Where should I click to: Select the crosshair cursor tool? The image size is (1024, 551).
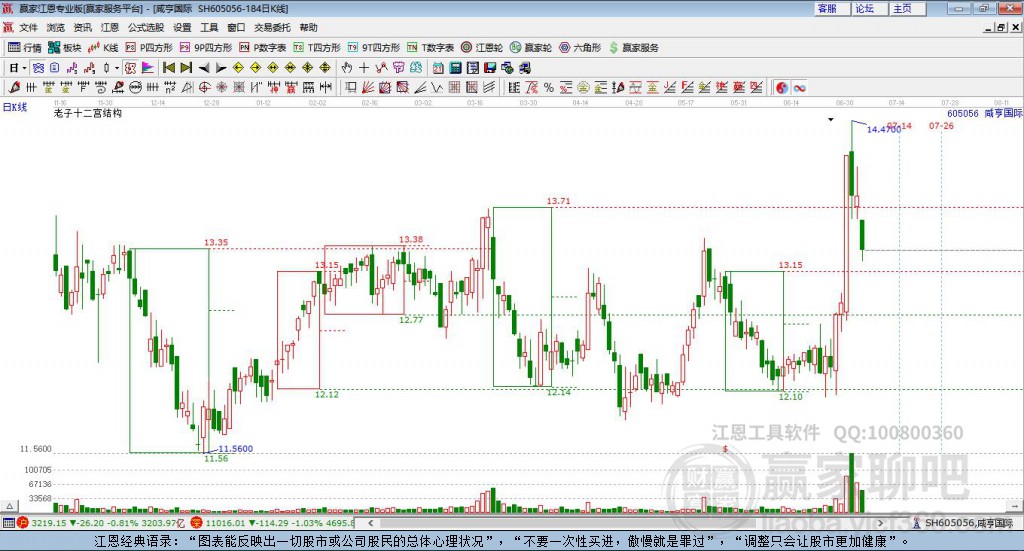tap(364, 68)
